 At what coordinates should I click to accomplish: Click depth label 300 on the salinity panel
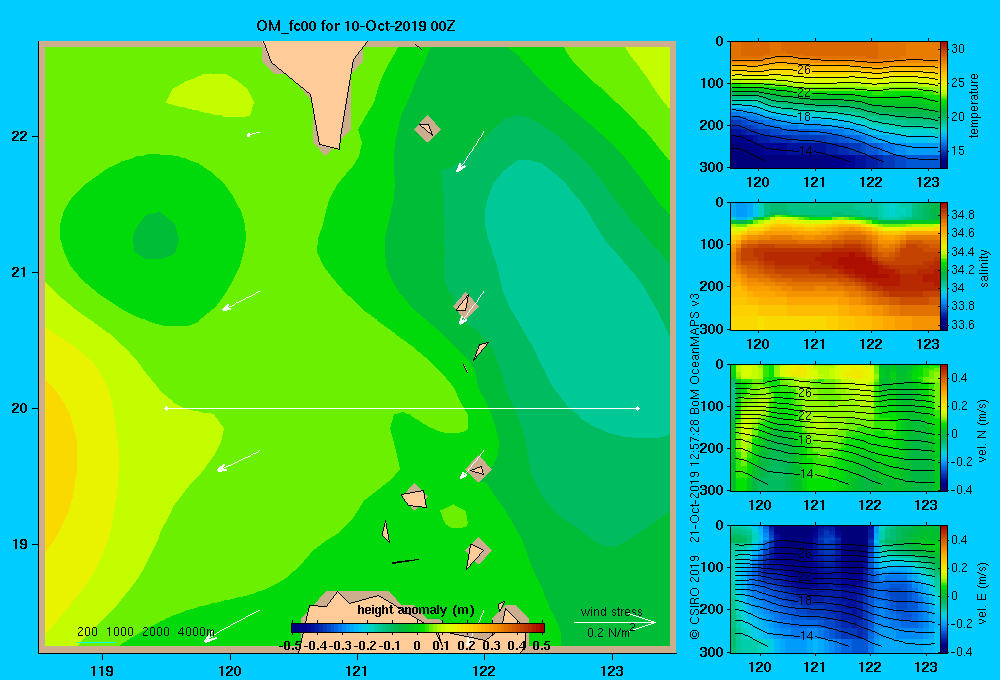[712, 329]
